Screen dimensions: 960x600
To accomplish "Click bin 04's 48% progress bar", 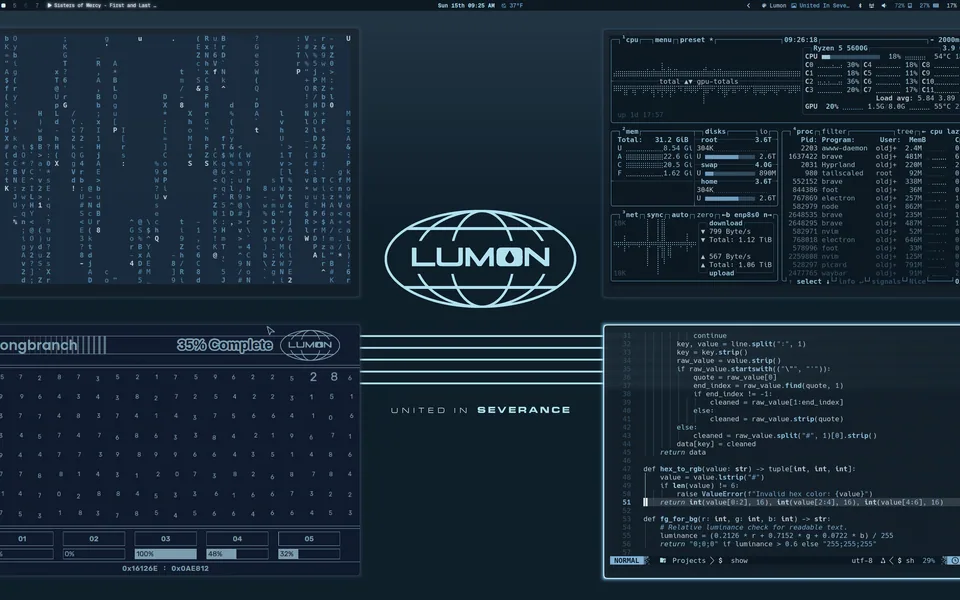I will [x=237, y=553].
